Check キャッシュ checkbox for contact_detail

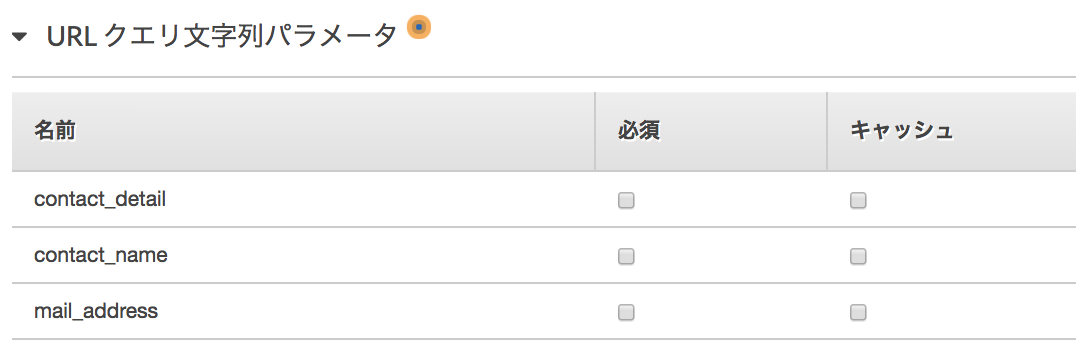(x=858, y=200)
